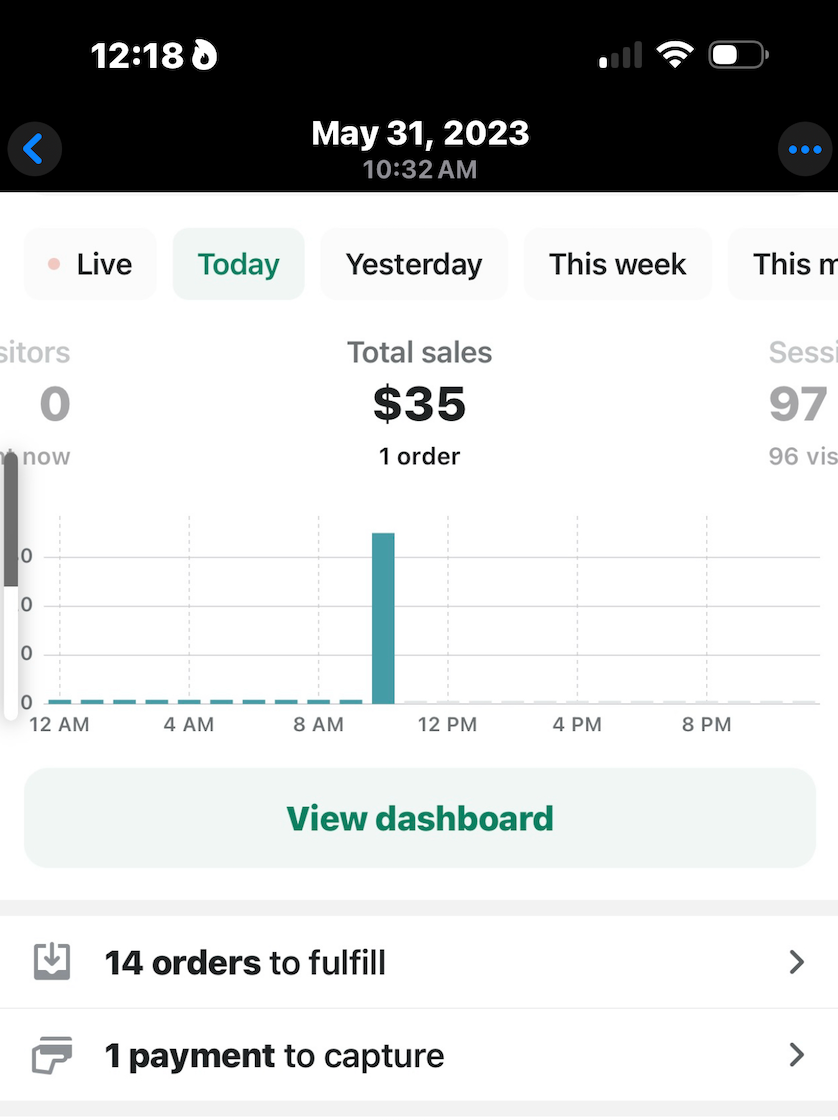
Task: Tap the tall teal sales bar
Action: (x=383, y=618)
